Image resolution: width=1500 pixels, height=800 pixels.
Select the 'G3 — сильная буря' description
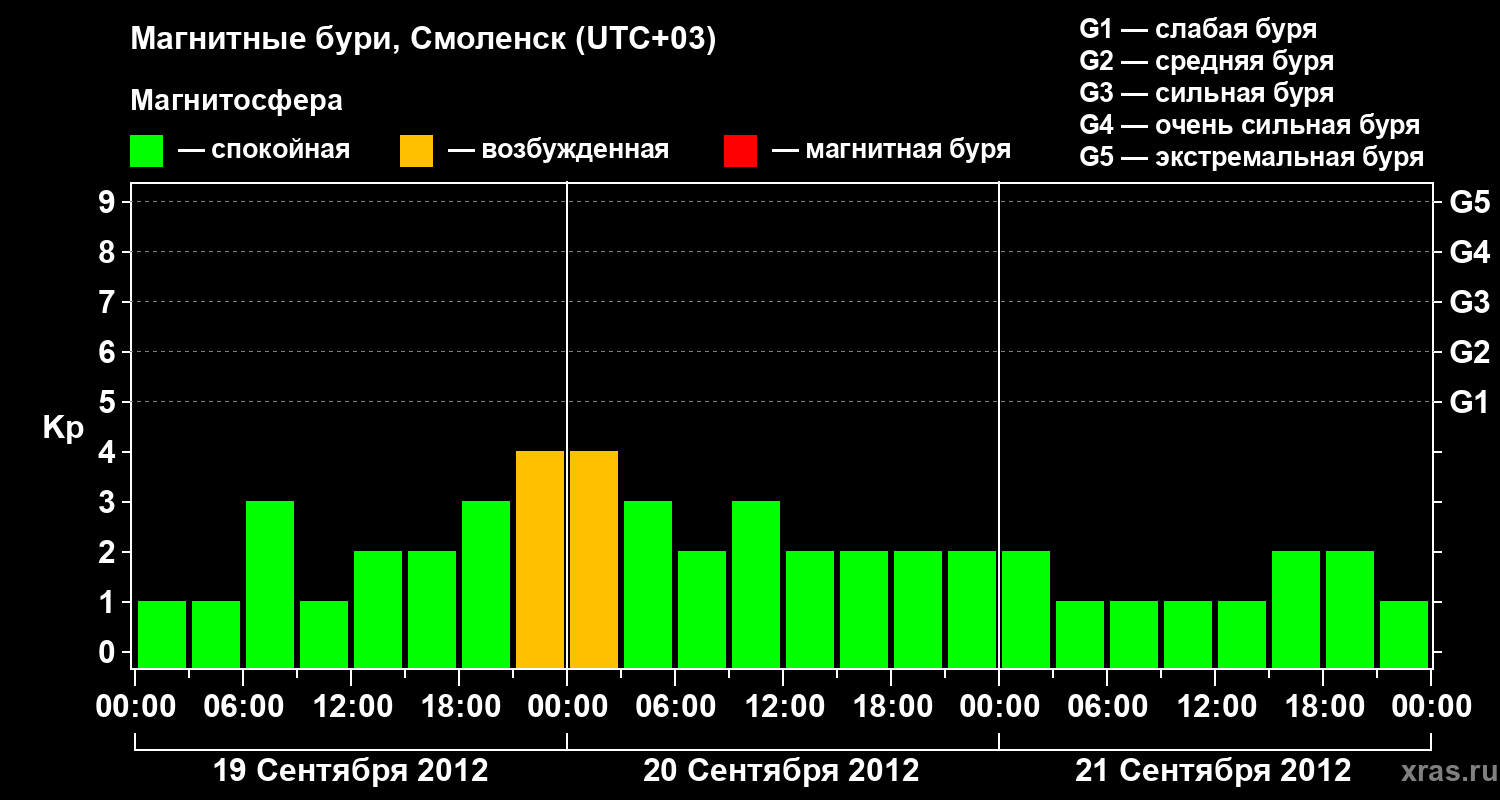[1206, 93]
